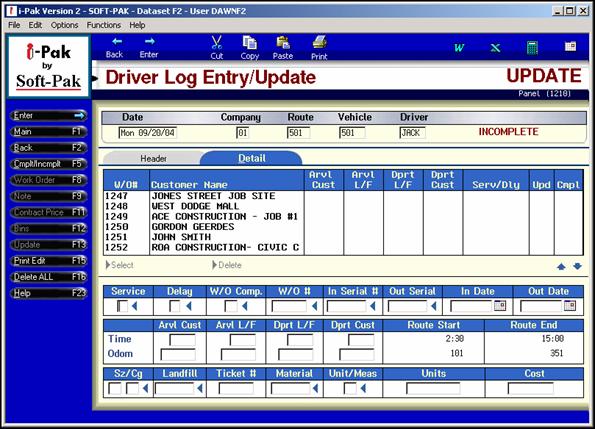Click the Company input field
Viewport: 595px width, 429px height.
[x=243, y=133]
